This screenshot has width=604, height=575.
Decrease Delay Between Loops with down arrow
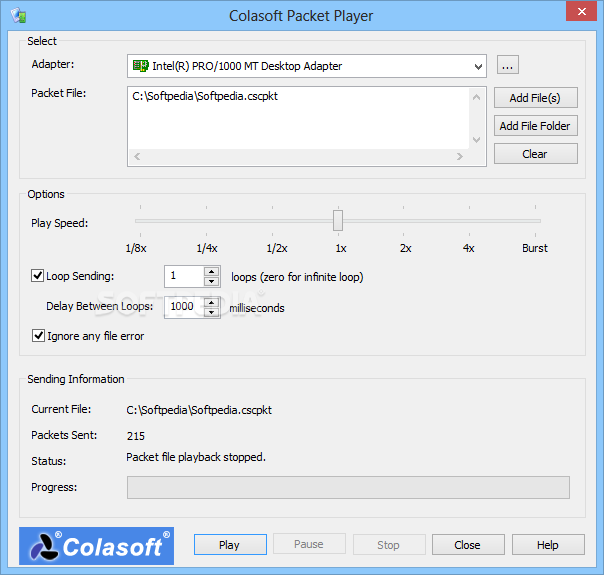pos(211,312)
